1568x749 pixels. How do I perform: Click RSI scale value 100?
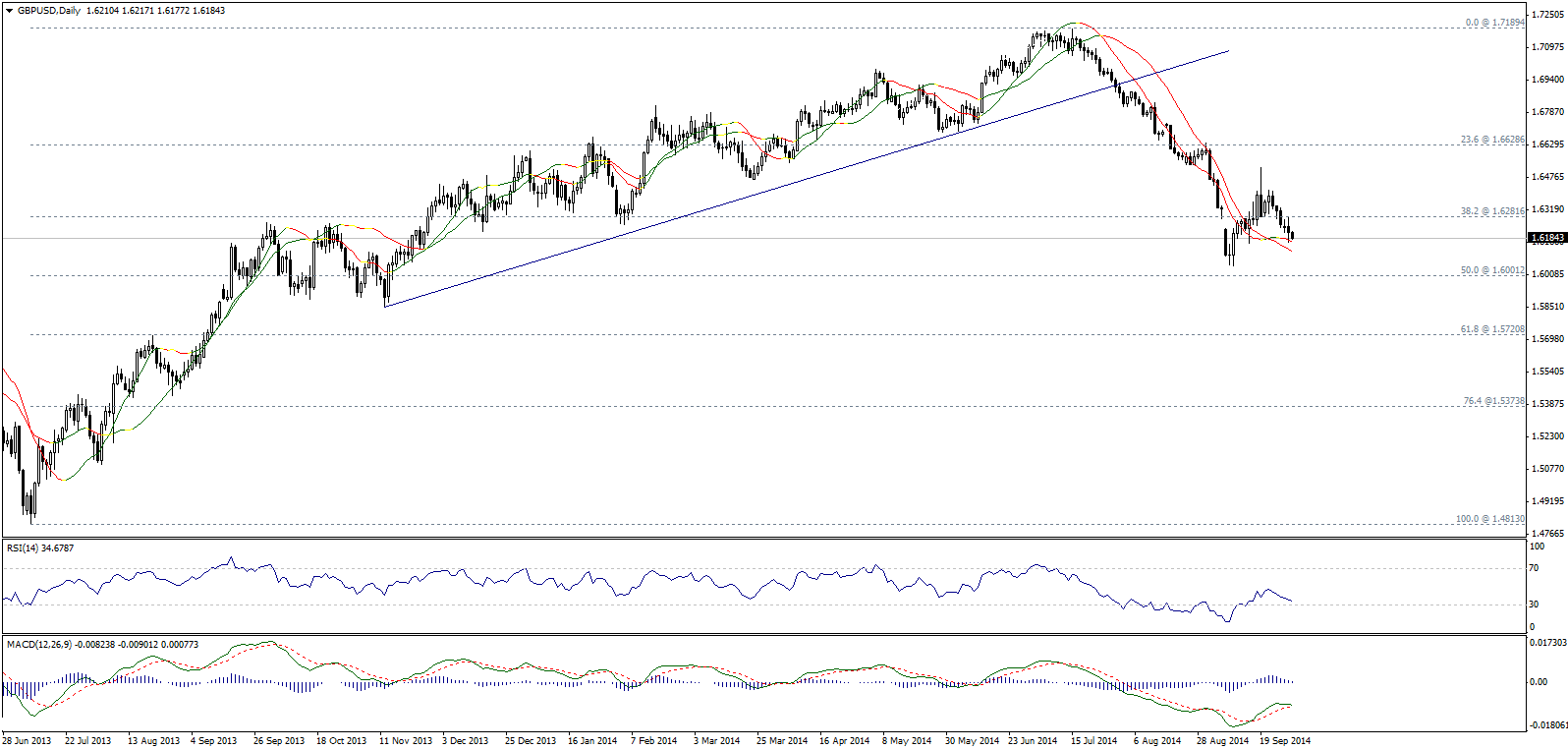1538,547
